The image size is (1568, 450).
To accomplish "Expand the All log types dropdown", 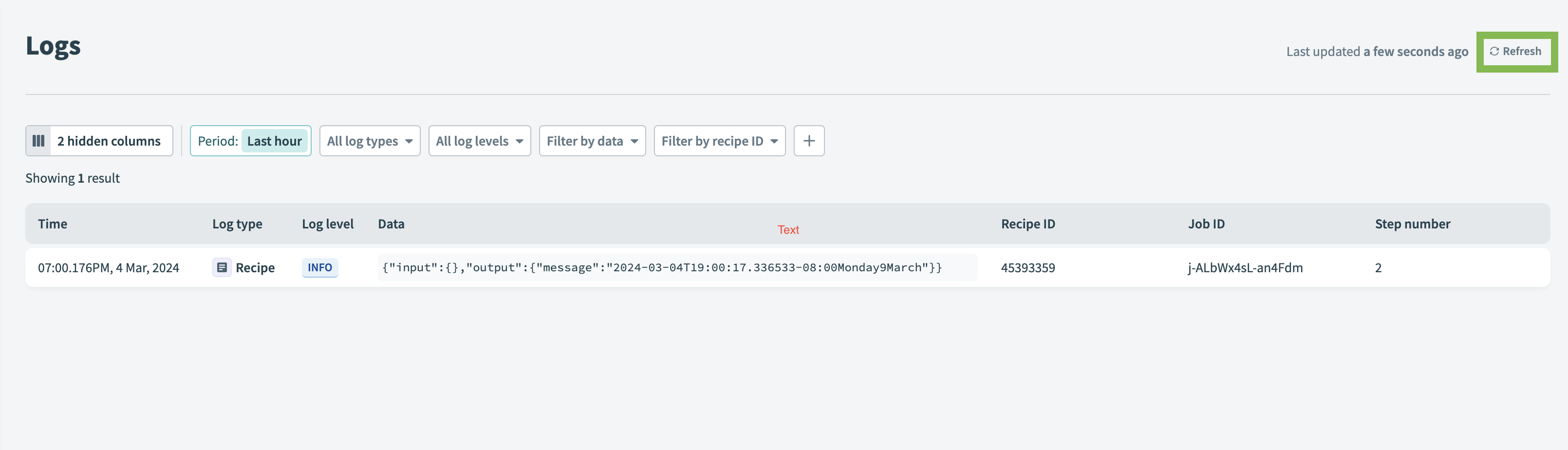I will pyautogui.click(x=370, y=141).
